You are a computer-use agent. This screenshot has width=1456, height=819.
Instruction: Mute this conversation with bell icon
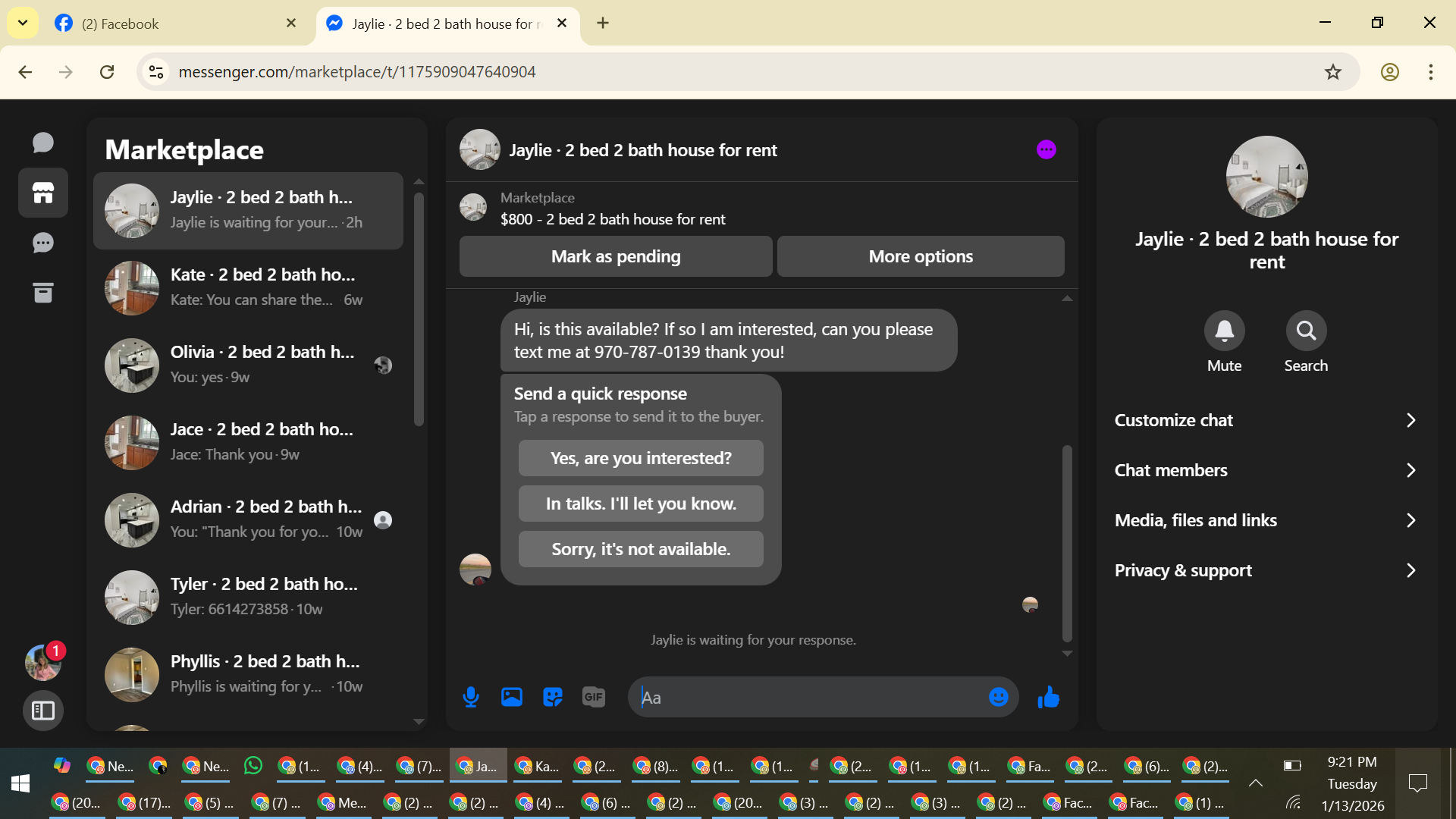point(1224,331)
